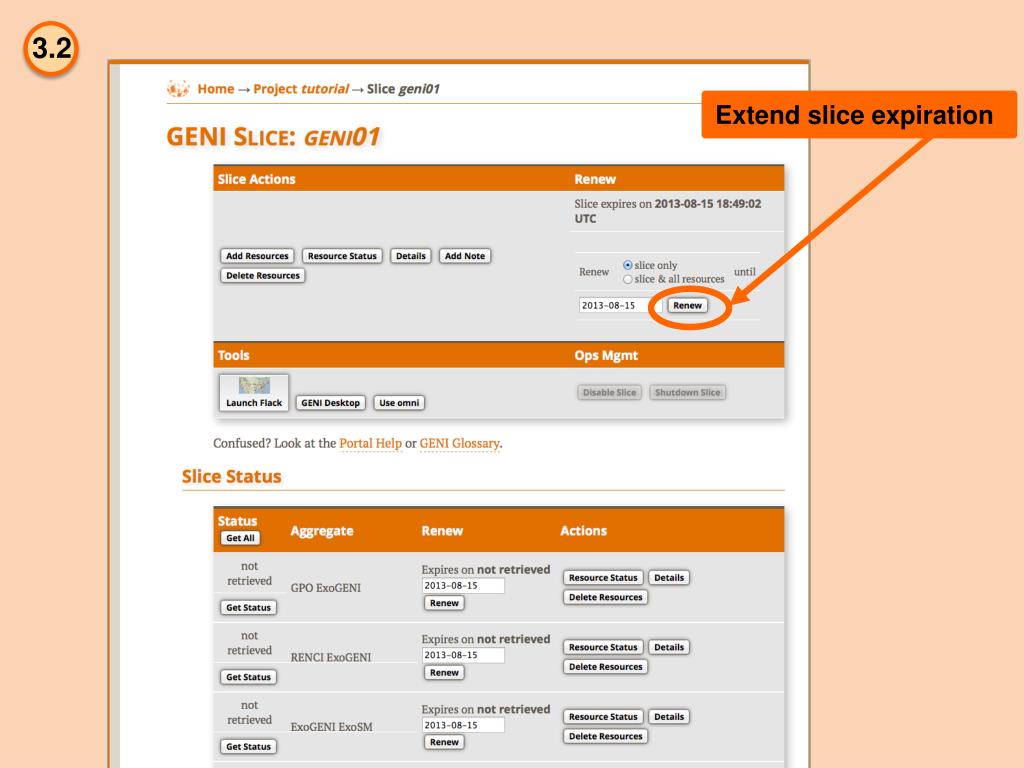Click the Add Resources button
1024x768 pixels.
click(257, 256)
